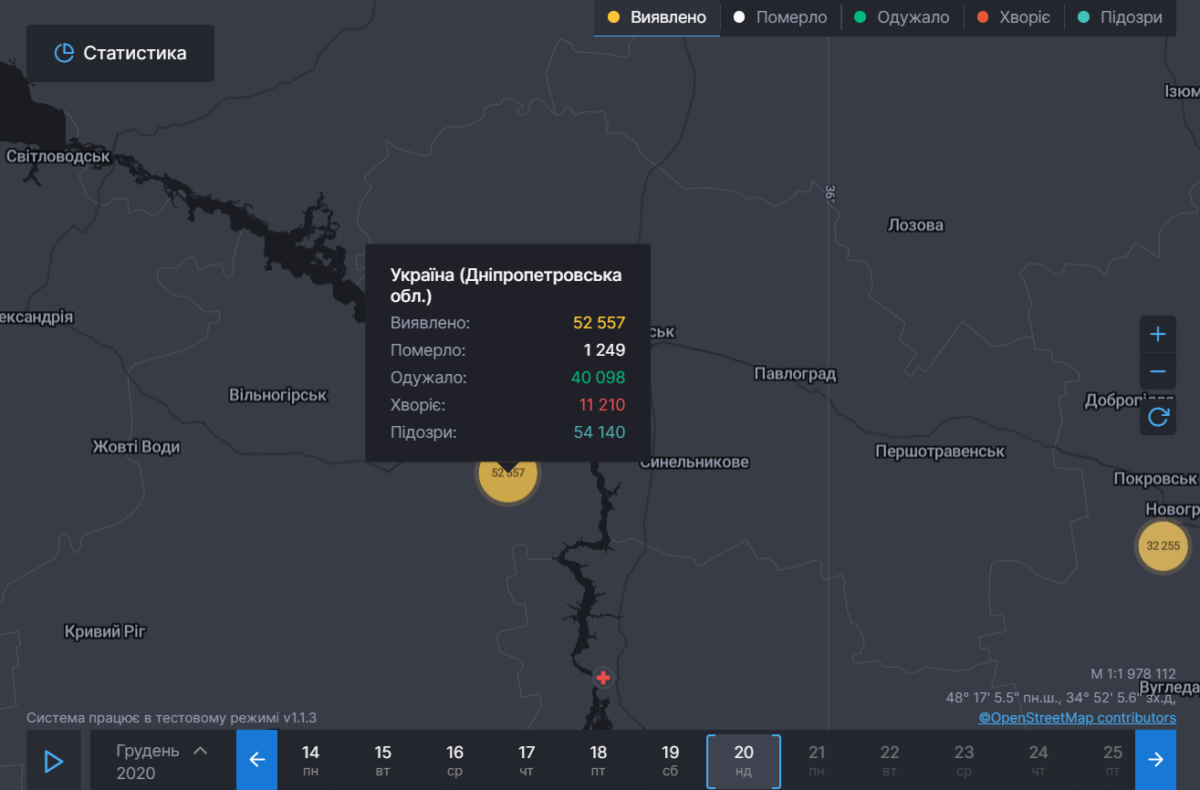Screen dimensions: 1200x790
Task: Start timeline playback
Action: click(x=53, y=761)
